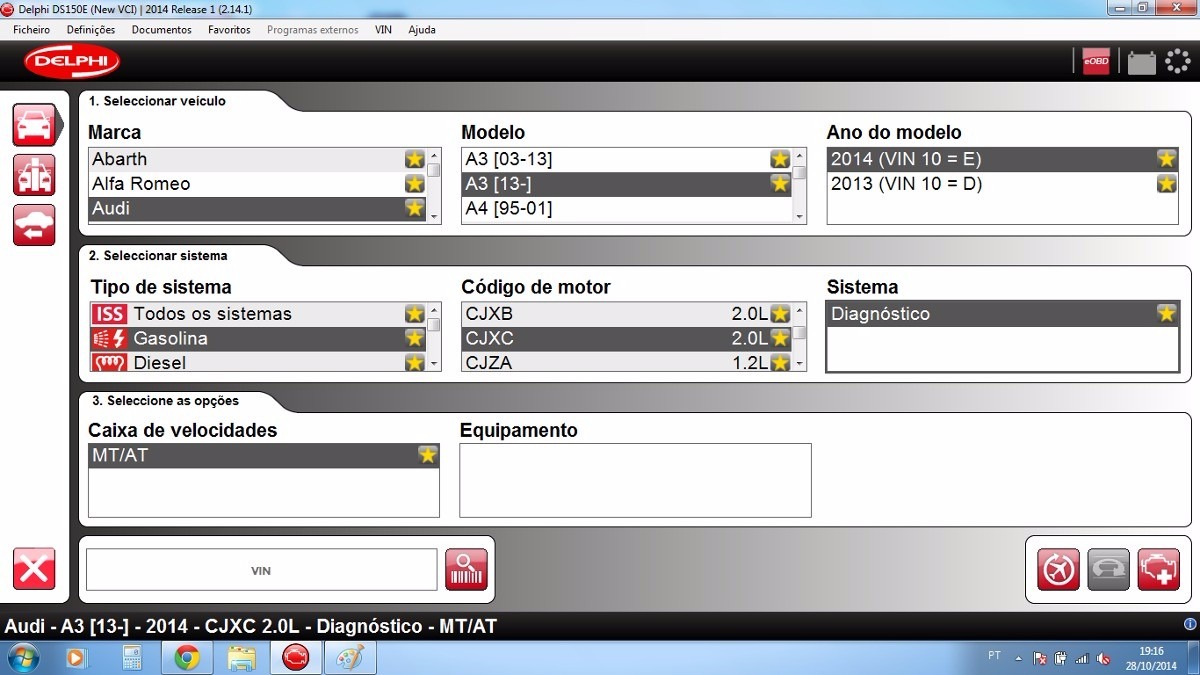The image size is (1200, 675).
Task: Open the vehicle history sidebar icon
Action: click(34, 225)
